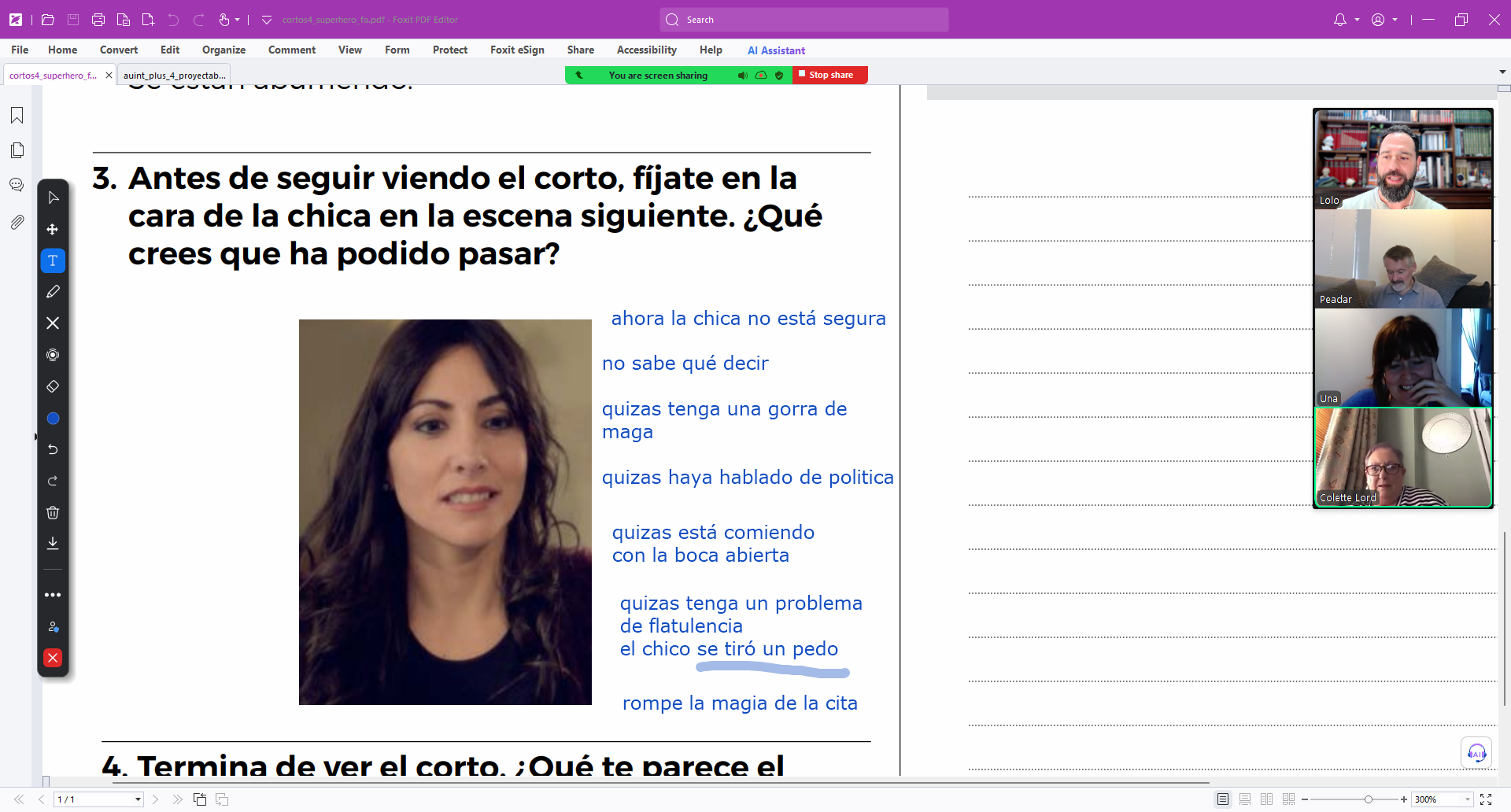Open the customize quick access toolbar dropdown
This screenshot has height=812, width=1511.
[x=267, y=20]
